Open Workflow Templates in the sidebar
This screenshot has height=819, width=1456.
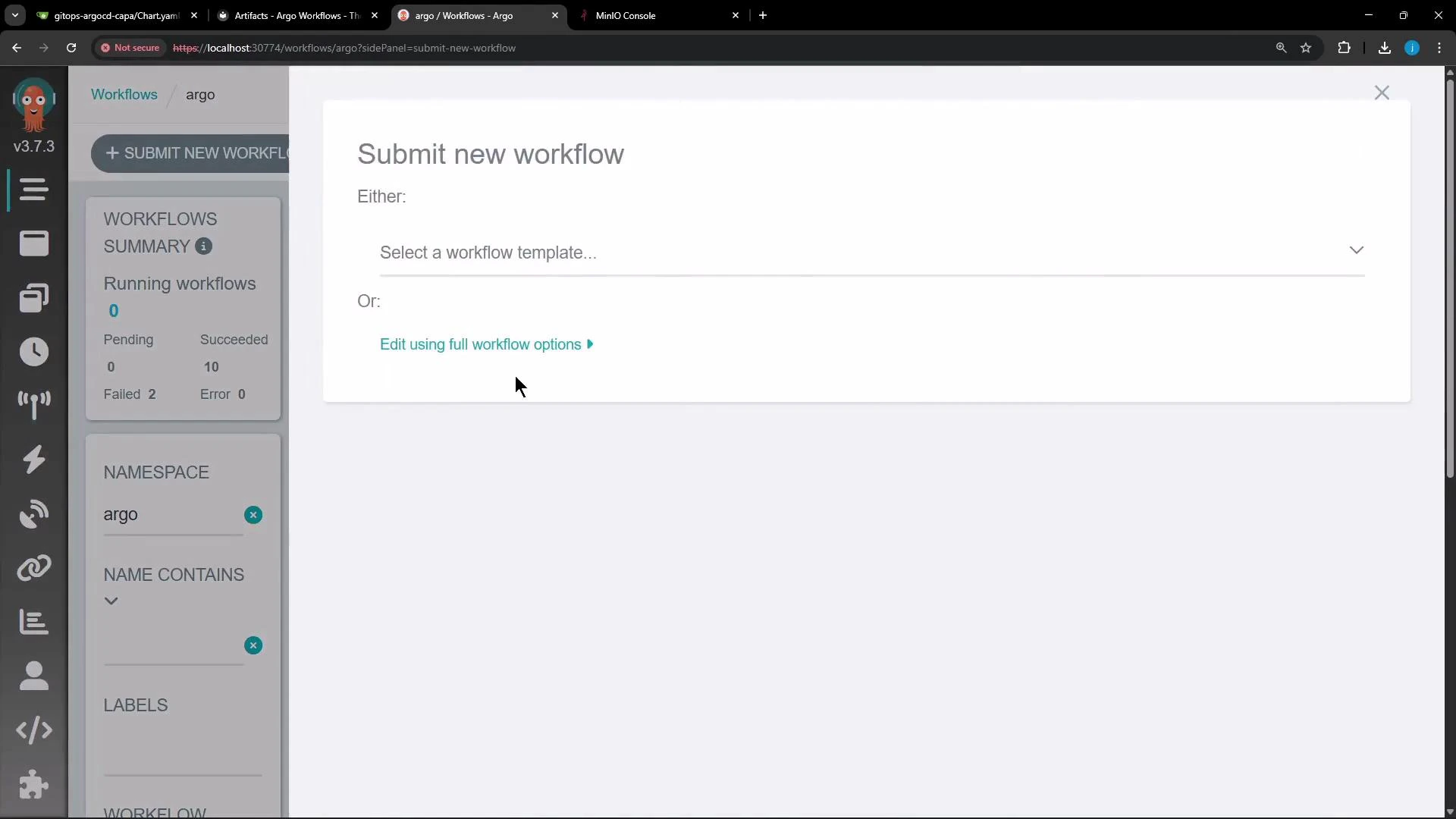pyautogui.click(x=33, y=243)
